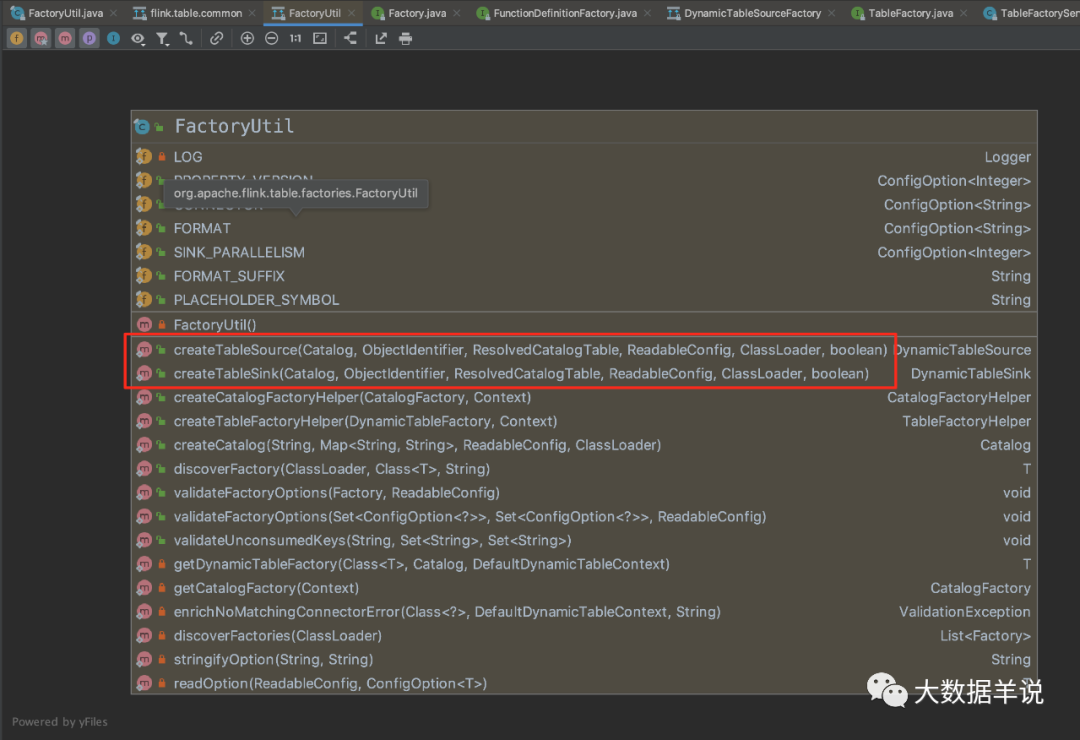Open the Factory.java tab
This screenshot has height=740, width=1080.
pos(417,13)
